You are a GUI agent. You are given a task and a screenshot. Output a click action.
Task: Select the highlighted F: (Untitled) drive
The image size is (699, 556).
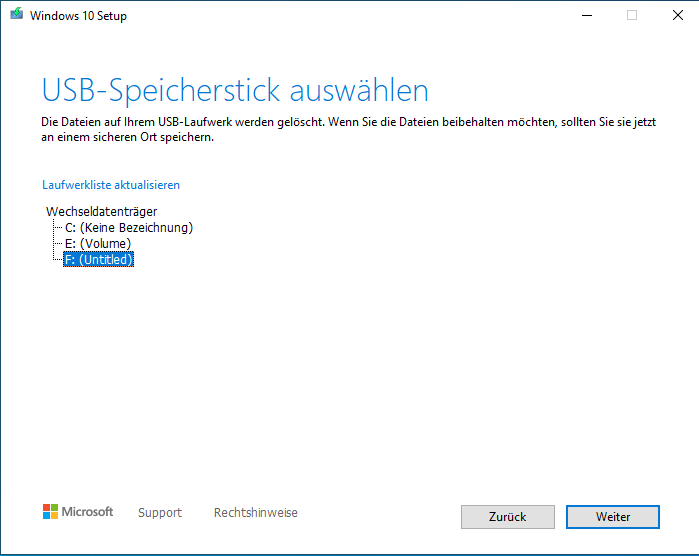(98, 260)
